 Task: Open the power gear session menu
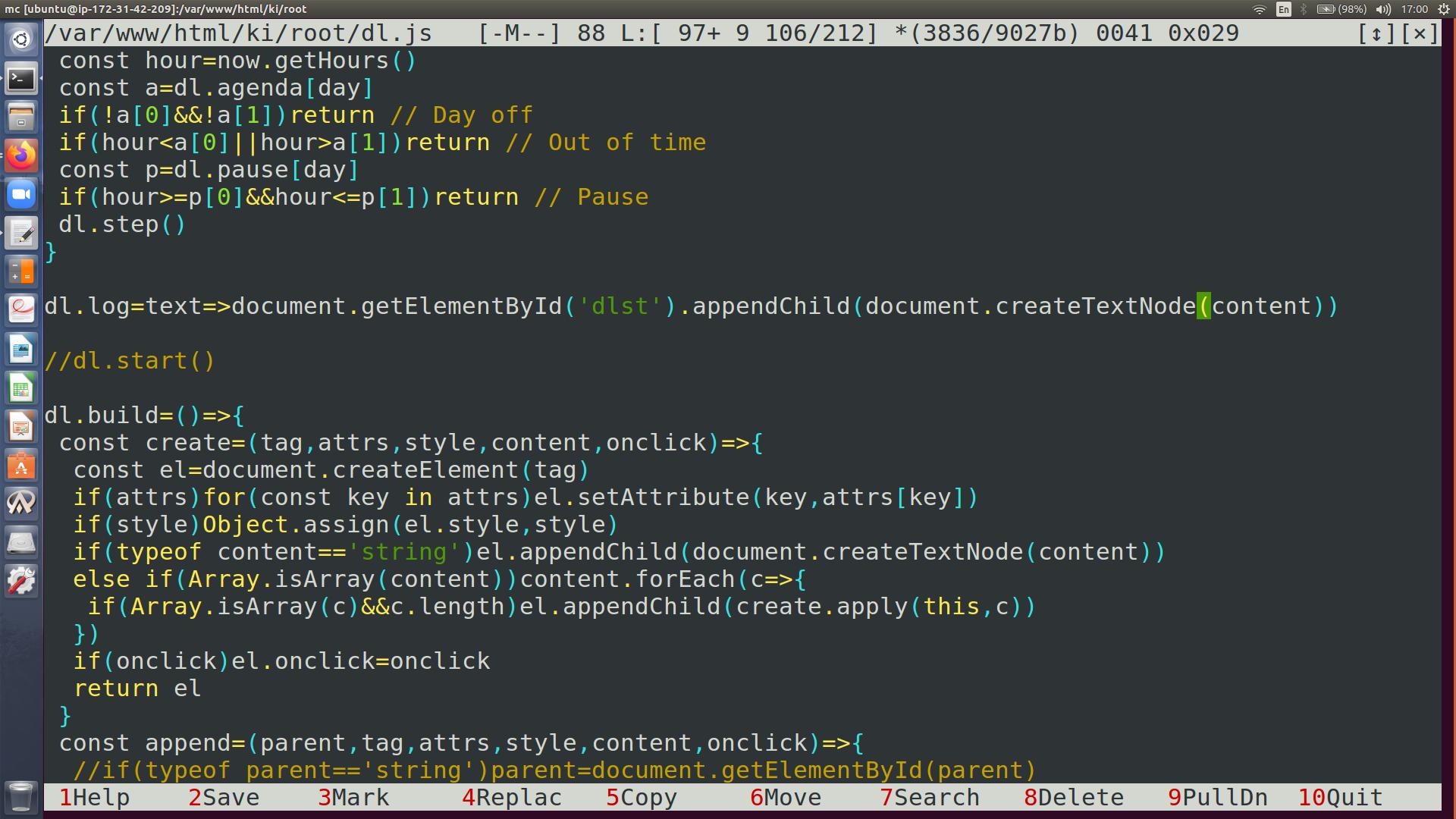pos(1444,9)
